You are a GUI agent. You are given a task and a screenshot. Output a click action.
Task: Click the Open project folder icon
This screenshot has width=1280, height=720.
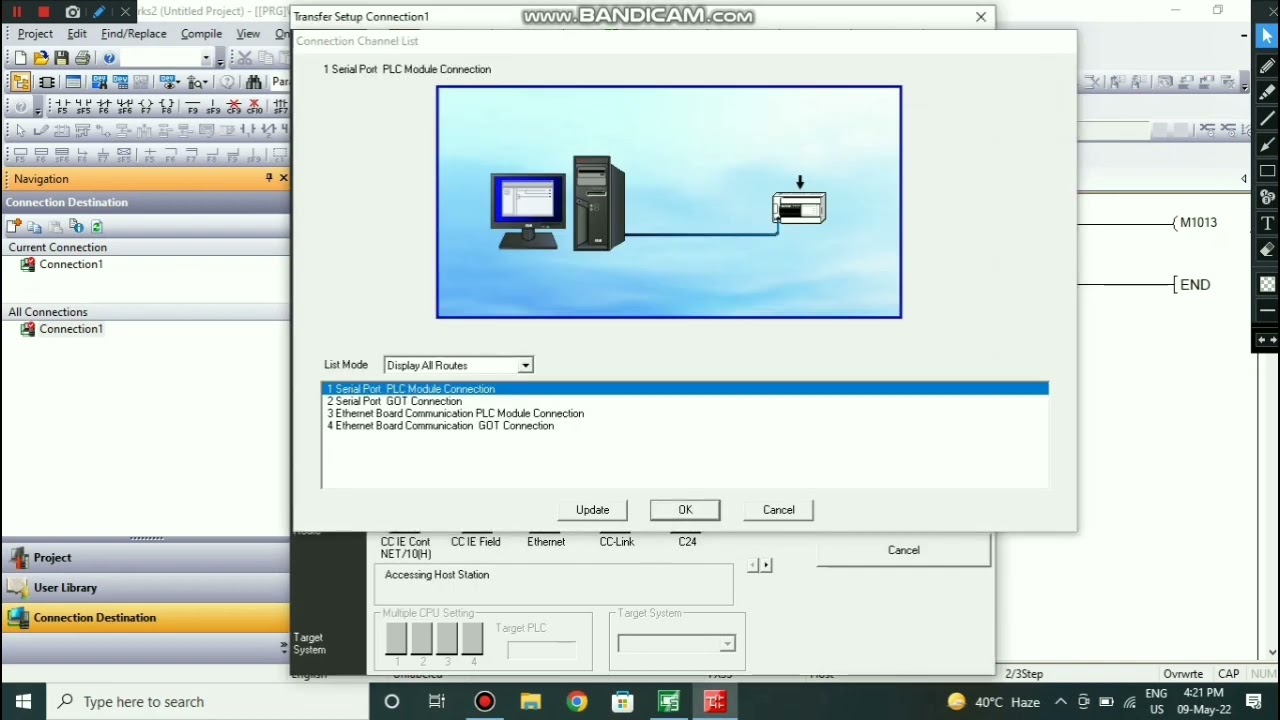41,58
